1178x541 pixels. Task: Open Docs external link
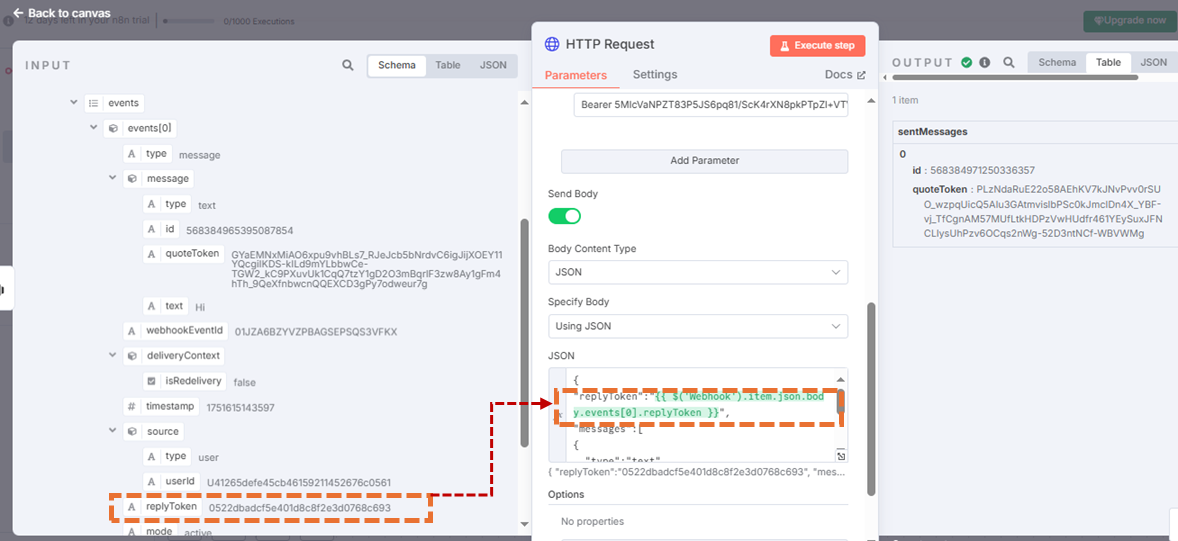pyautogui.click(x=845, y=75)
